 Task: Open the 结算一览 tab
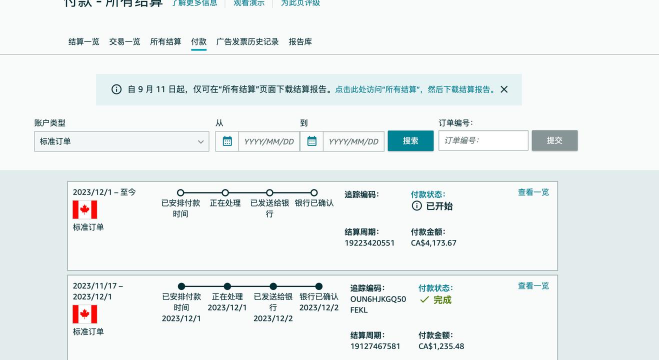(84, 42)
